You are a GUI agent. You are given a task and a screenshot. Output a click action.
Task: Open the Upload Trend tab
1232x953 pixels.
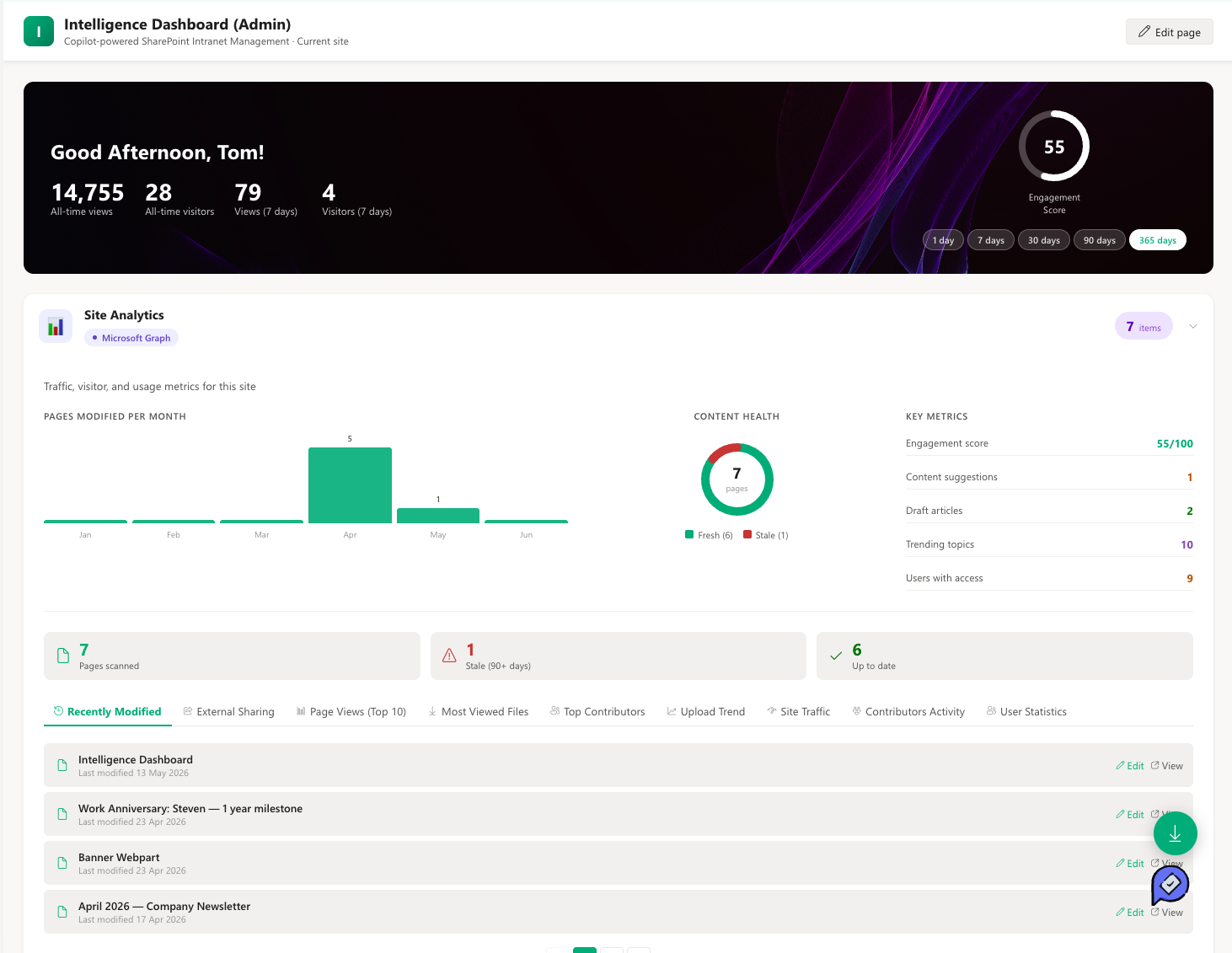click(x=706, y=711)
